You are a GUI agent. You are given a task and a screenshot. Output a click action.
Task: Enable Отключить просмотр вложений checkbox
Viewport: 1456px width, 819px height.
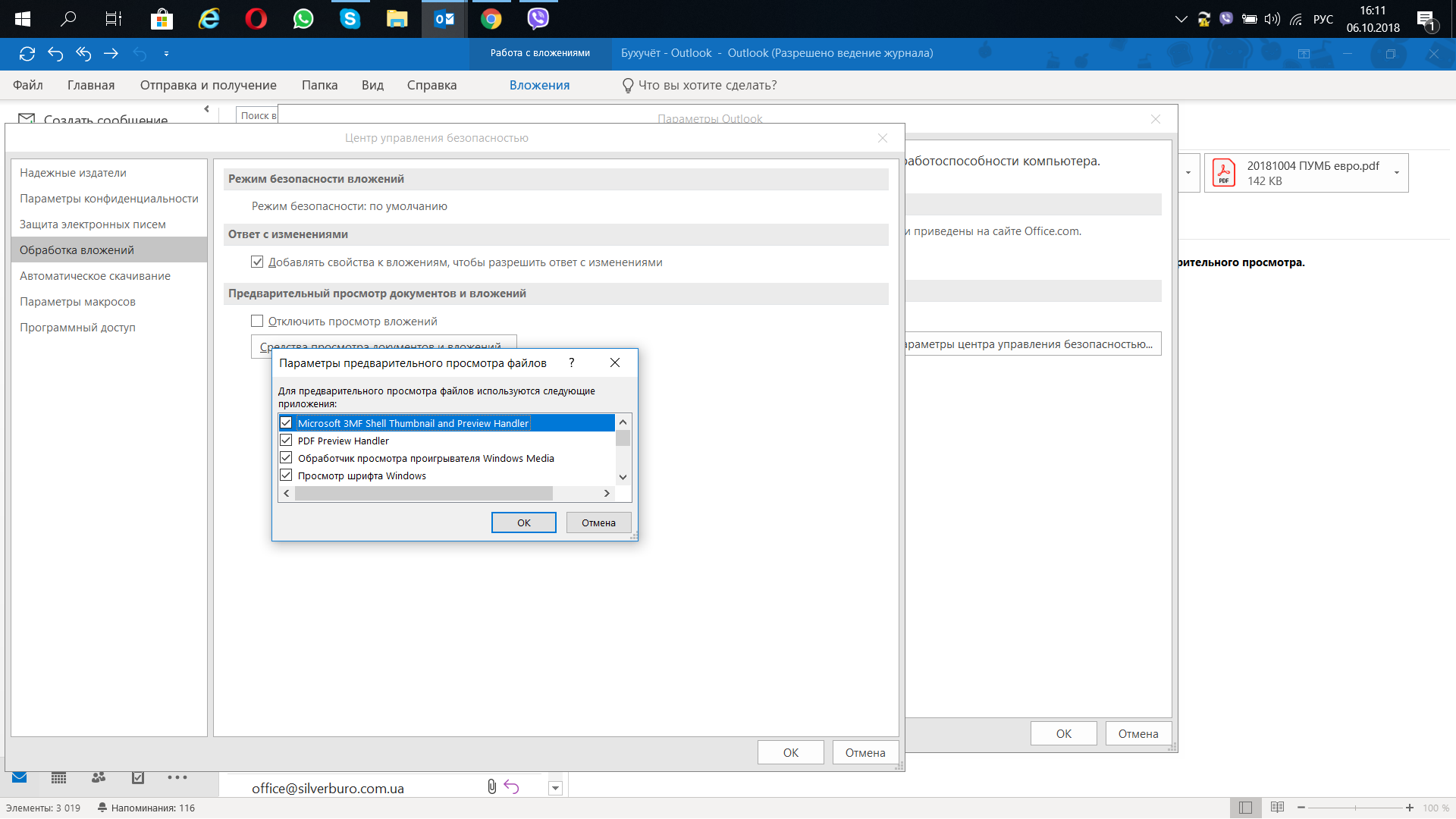tap(257, 322)
